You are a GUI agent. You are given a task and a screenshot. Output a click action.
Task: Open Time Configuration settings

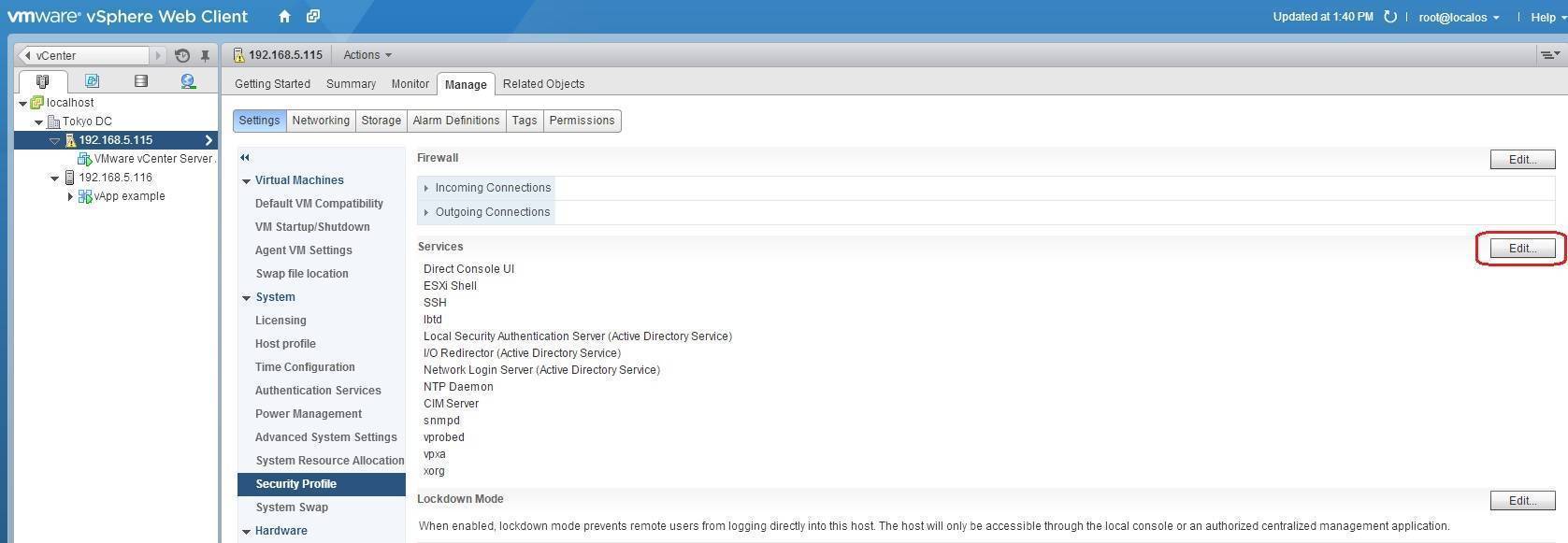(x=305, y=367)
